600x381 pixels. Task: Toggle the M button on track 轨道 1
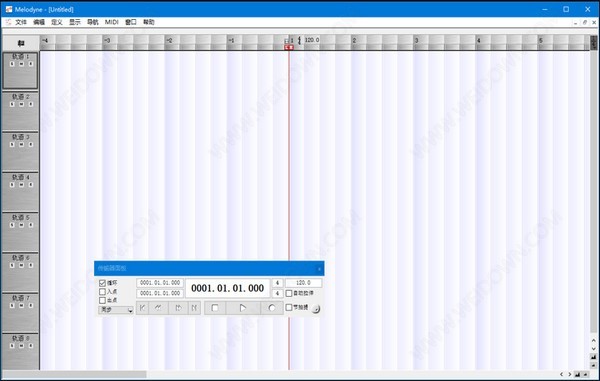21,64
